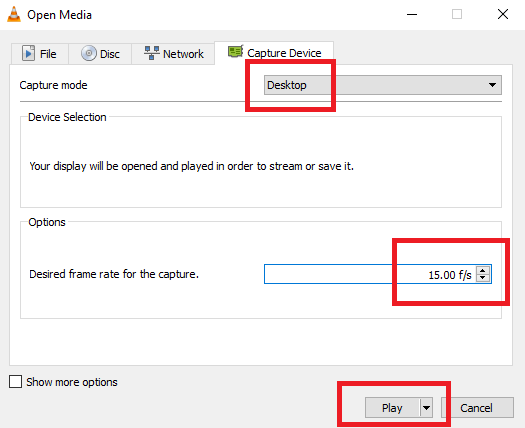Switch to the File tab
The width and height of the screenshot is (525, 428).
tap(40, 54)
